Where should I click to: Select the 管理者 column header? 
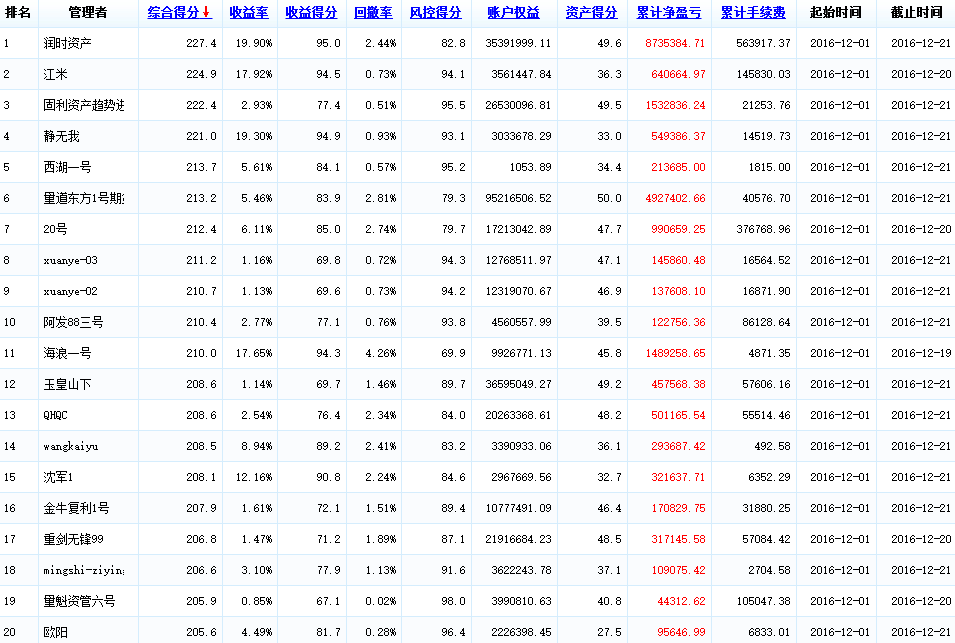pos(88,12)
